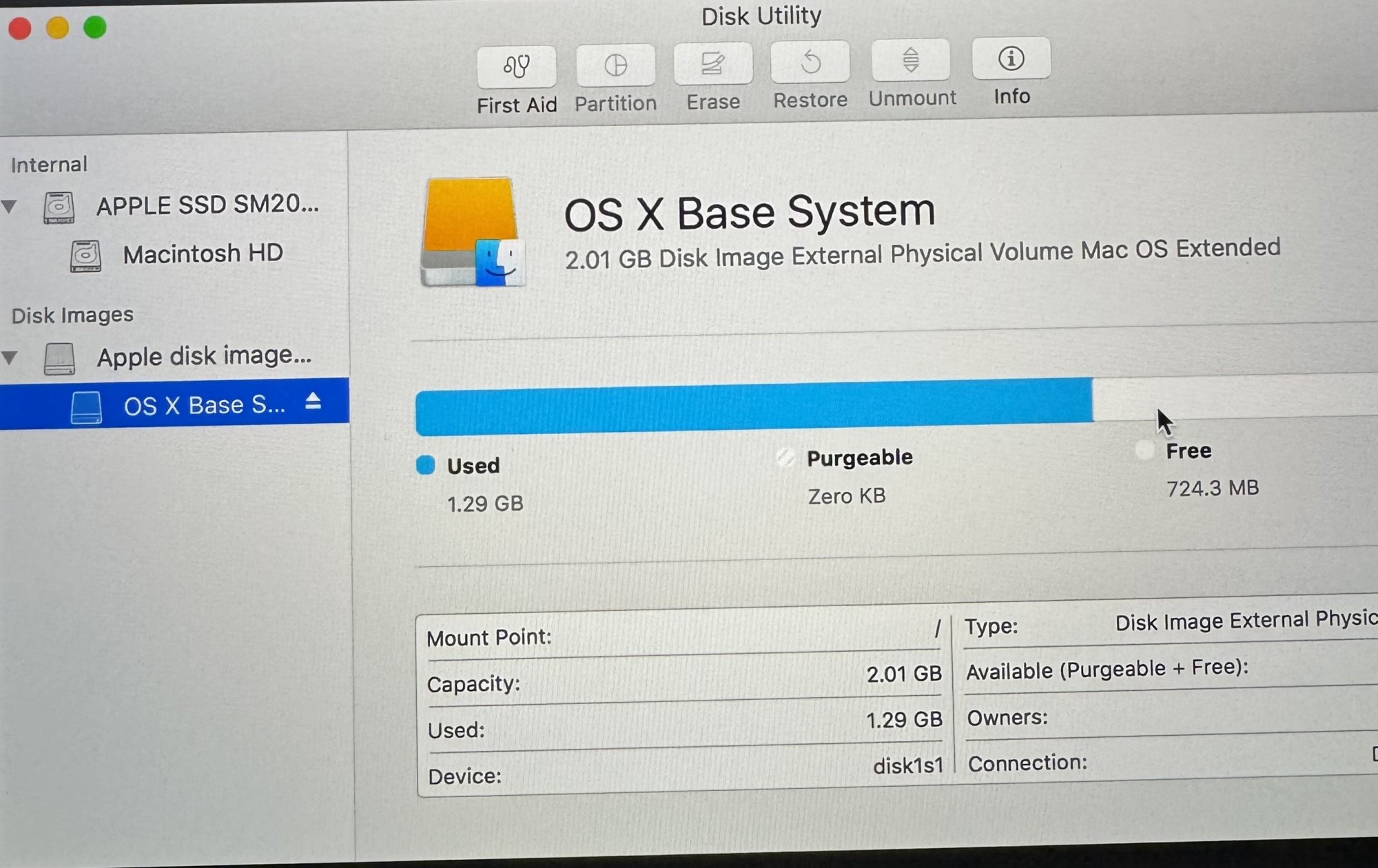Click the Purgeable legend swatch
1378x868 pixels.
coord(785,457)
